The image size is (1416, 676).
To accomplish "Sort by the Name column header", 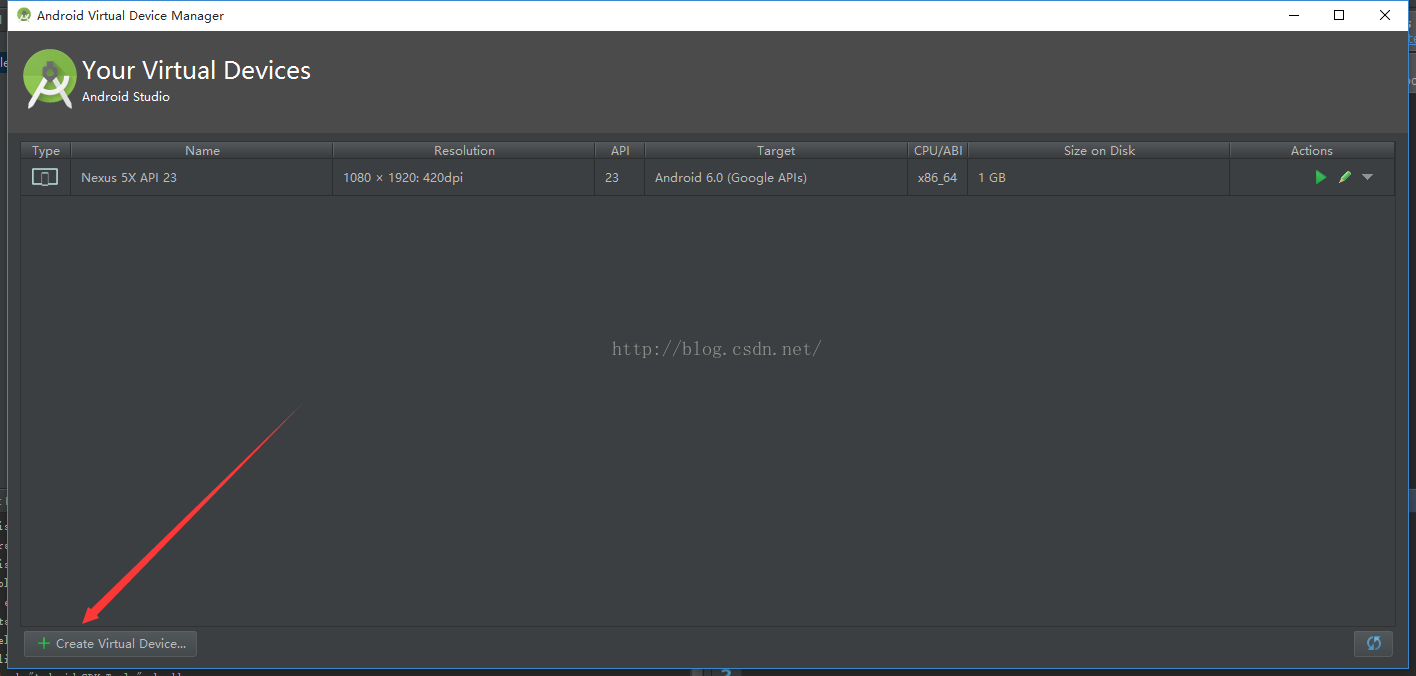I will pos(202,150).
